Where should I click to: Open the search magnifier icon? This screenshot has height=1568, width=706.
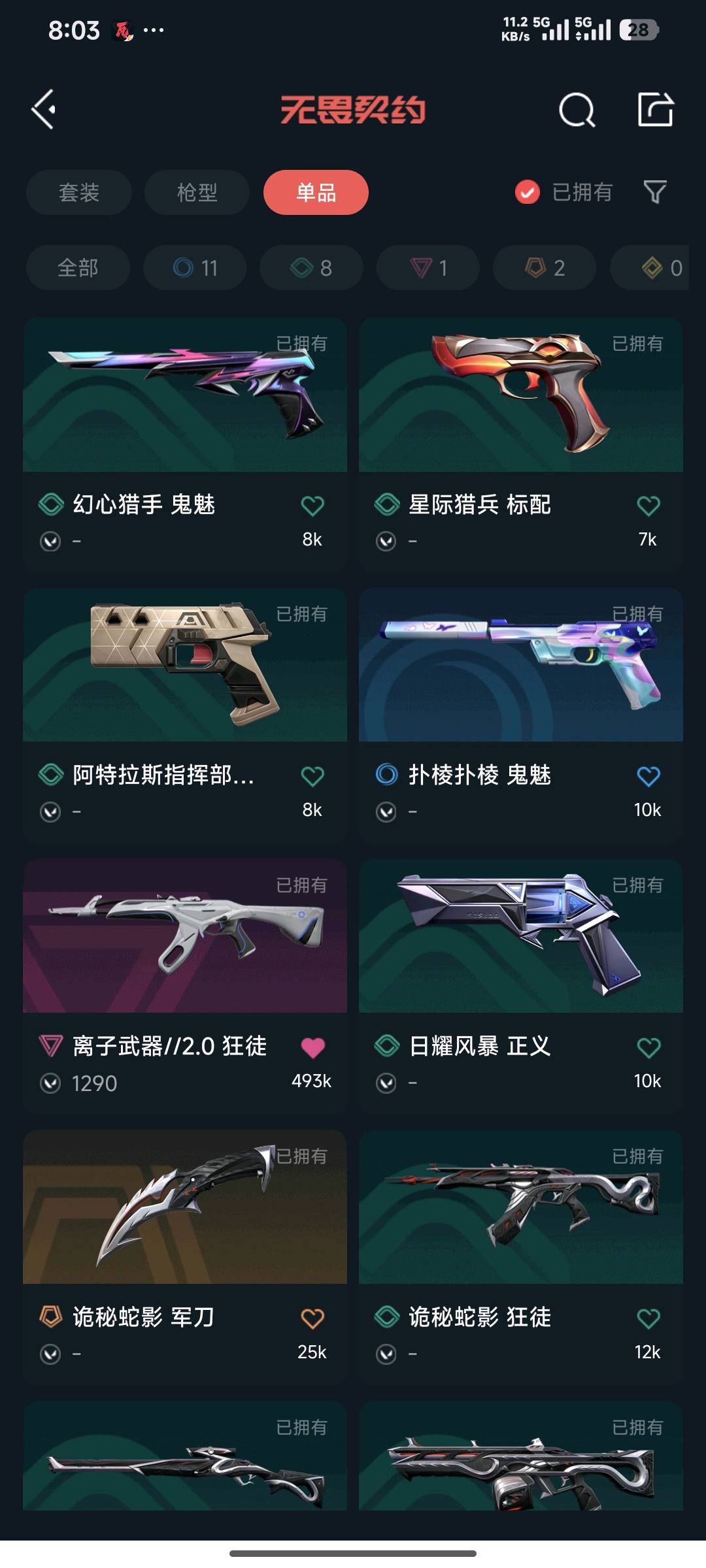coord(577,110)
